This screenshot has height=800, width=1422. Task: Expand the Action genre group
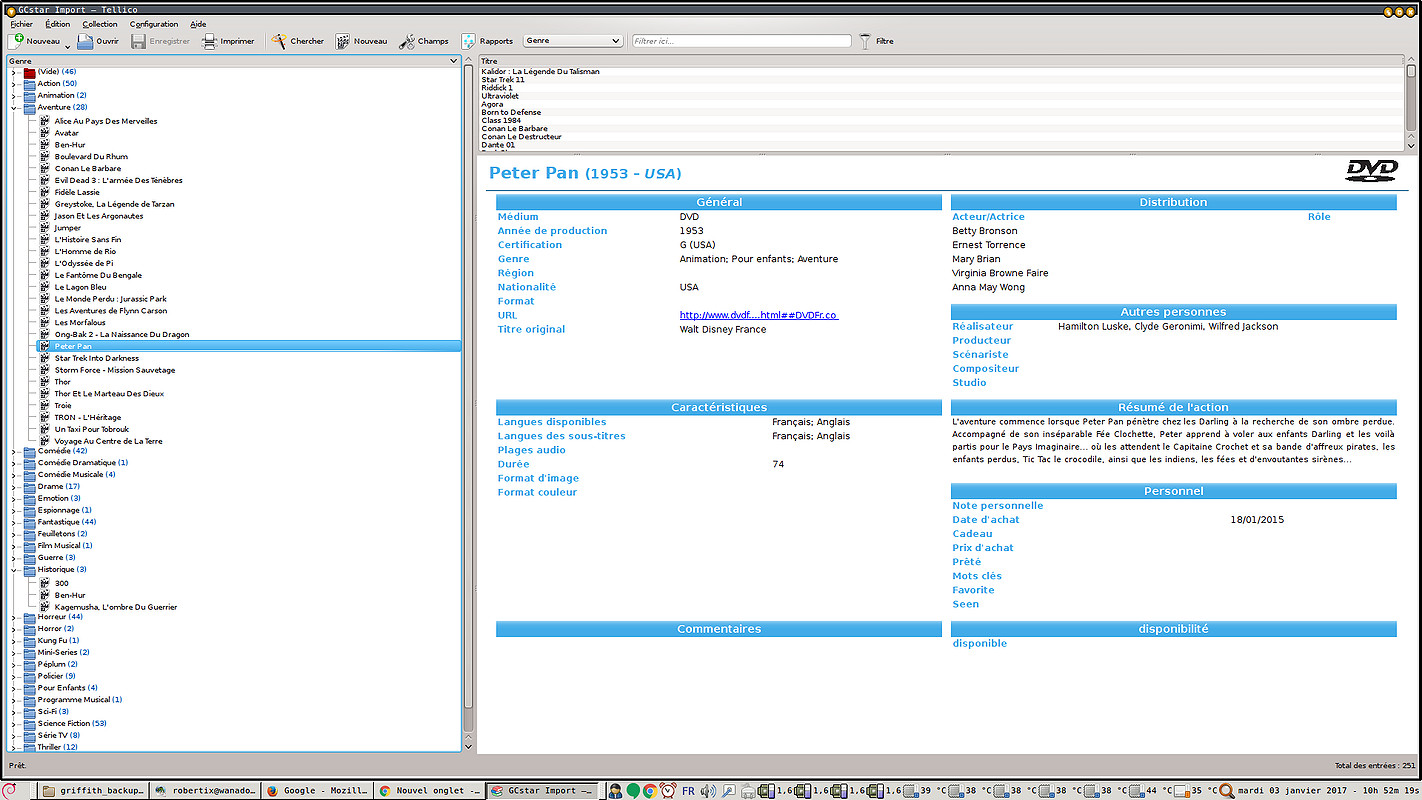click(x=14, y=84)
